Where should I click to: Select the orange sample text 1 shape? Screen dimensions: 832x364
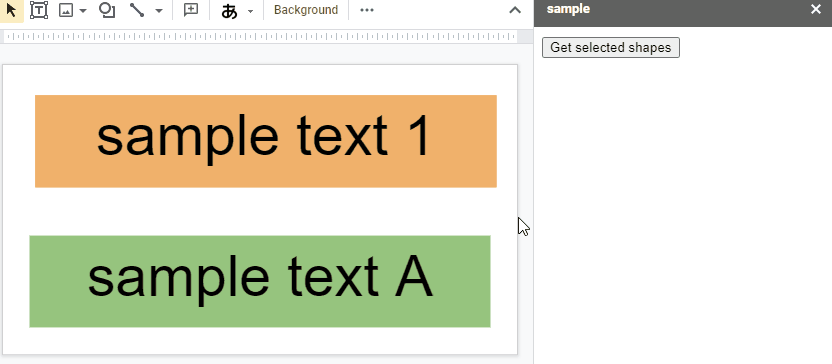pyautogui.click(x=266, y=141)
